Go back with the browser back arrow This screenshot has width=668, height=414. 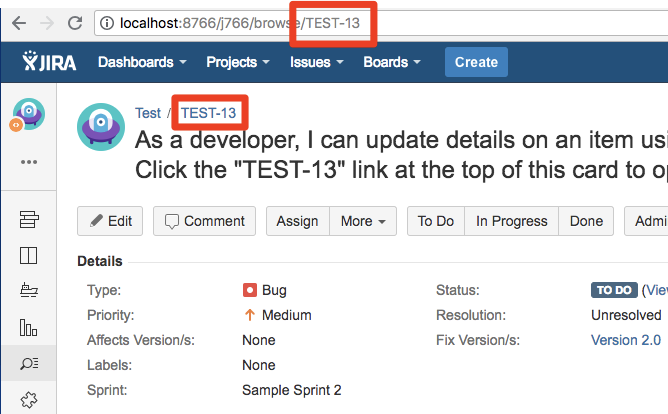(19, 23)
